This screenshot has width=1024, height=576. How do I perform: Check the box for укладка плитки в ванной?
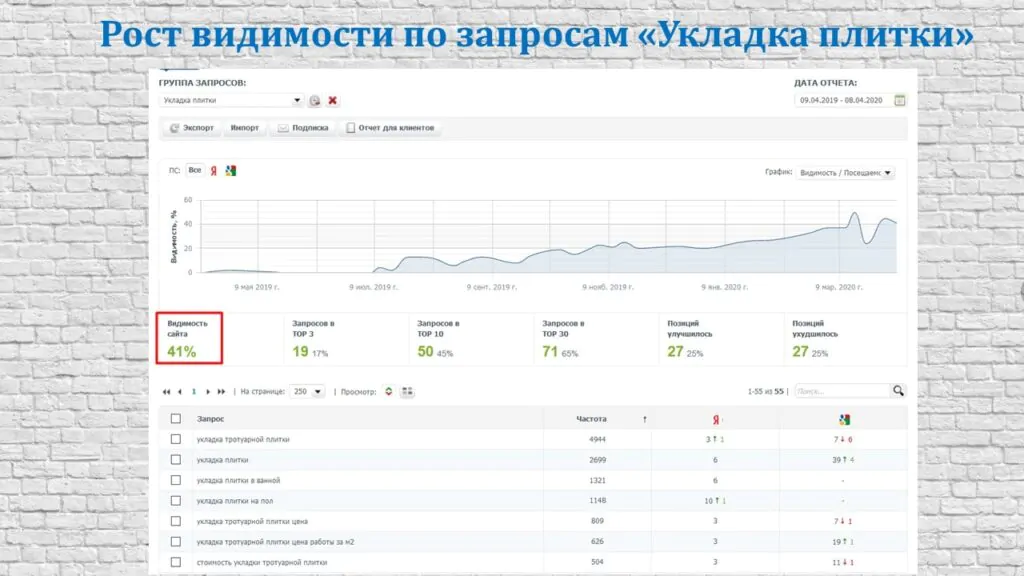click(x=176, y=480)
